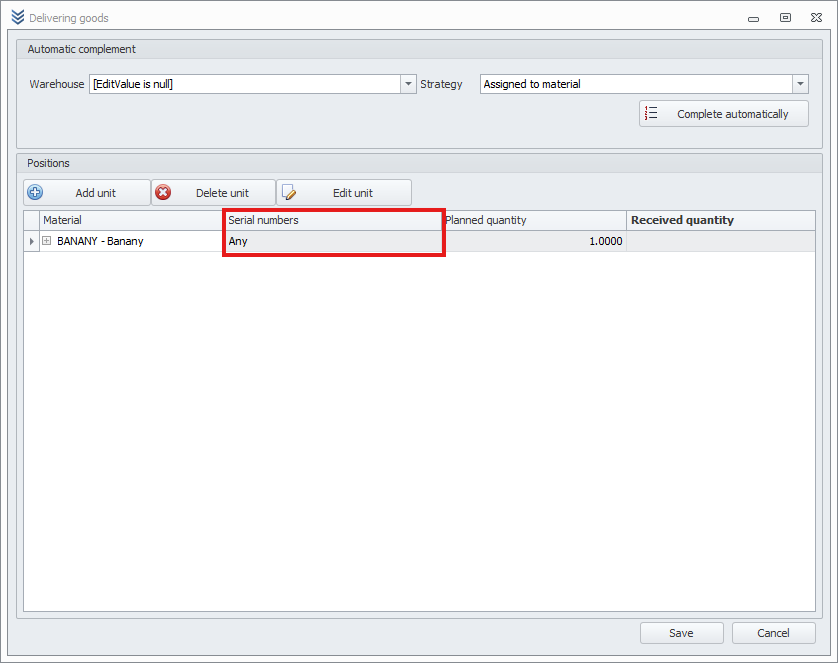838x663 pixels.
Task: Select the BANANY - Banany material cell
Action: point(131,241)
